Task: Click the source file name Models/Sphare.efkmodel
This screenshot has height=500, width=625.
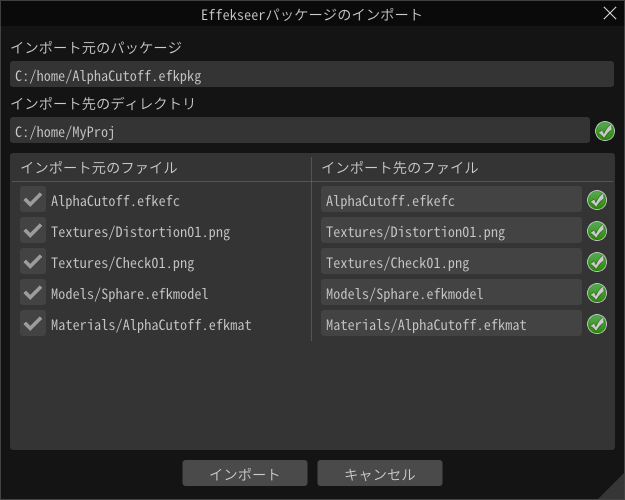Action: coord(130,294)
